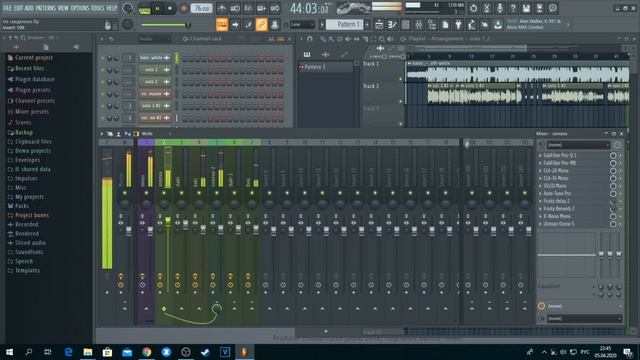Click the CLA-76 Mono mix level knob
The height and width of the screenshot is (360, 640).
(x=613, y=178)
